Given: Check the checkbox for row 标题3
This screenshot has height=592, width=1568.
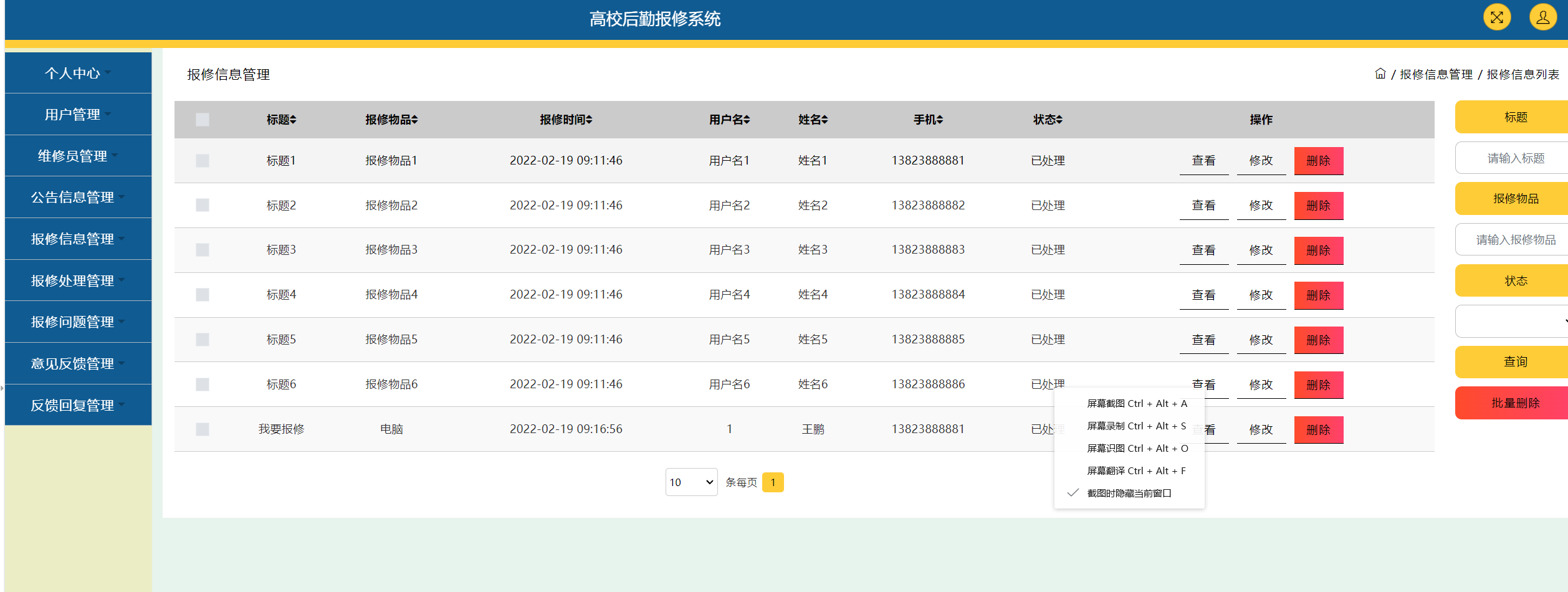Looking at the screenshot, I should 202,249.
